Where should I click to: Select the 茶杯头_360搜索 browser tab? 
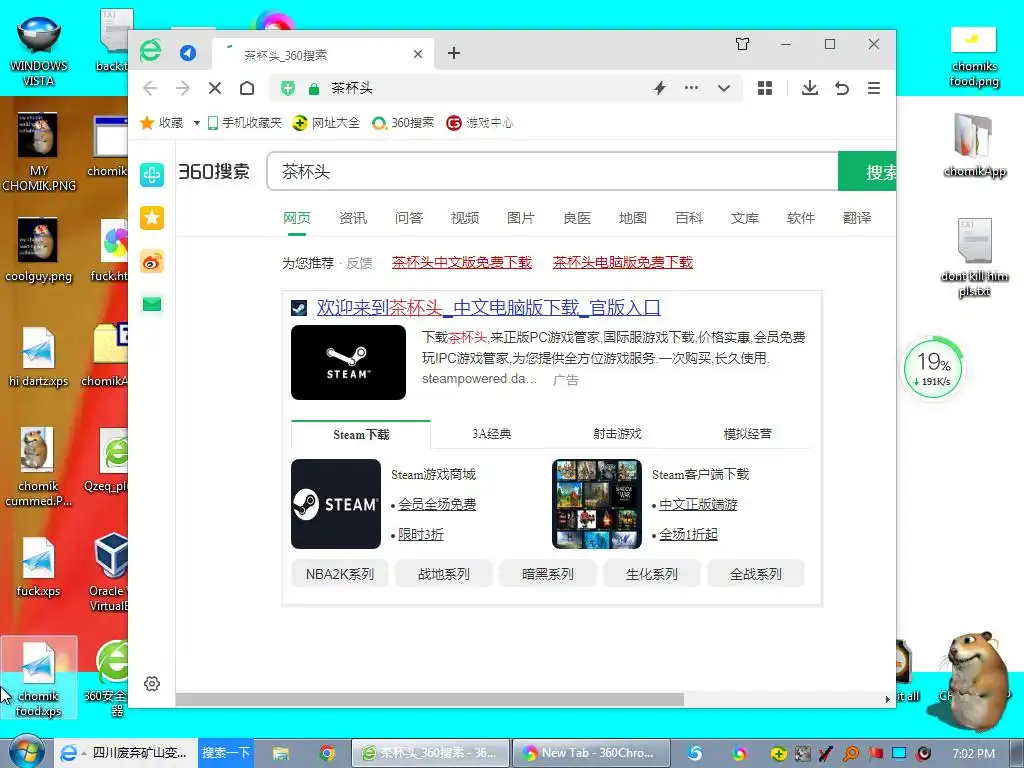[323, 54]
